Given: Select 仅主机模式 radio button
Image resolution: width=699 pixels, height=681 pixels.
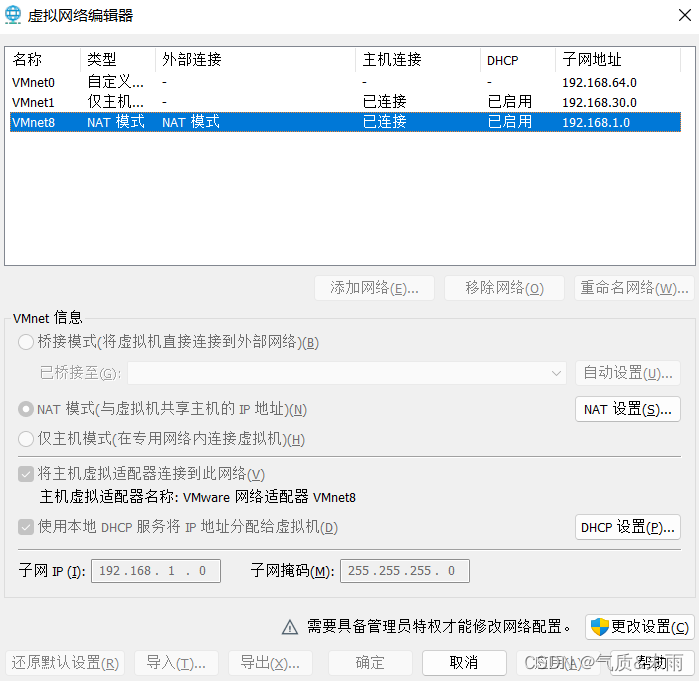Looking at the screenshot, I should pyautogui.click(x=26, y=439).
